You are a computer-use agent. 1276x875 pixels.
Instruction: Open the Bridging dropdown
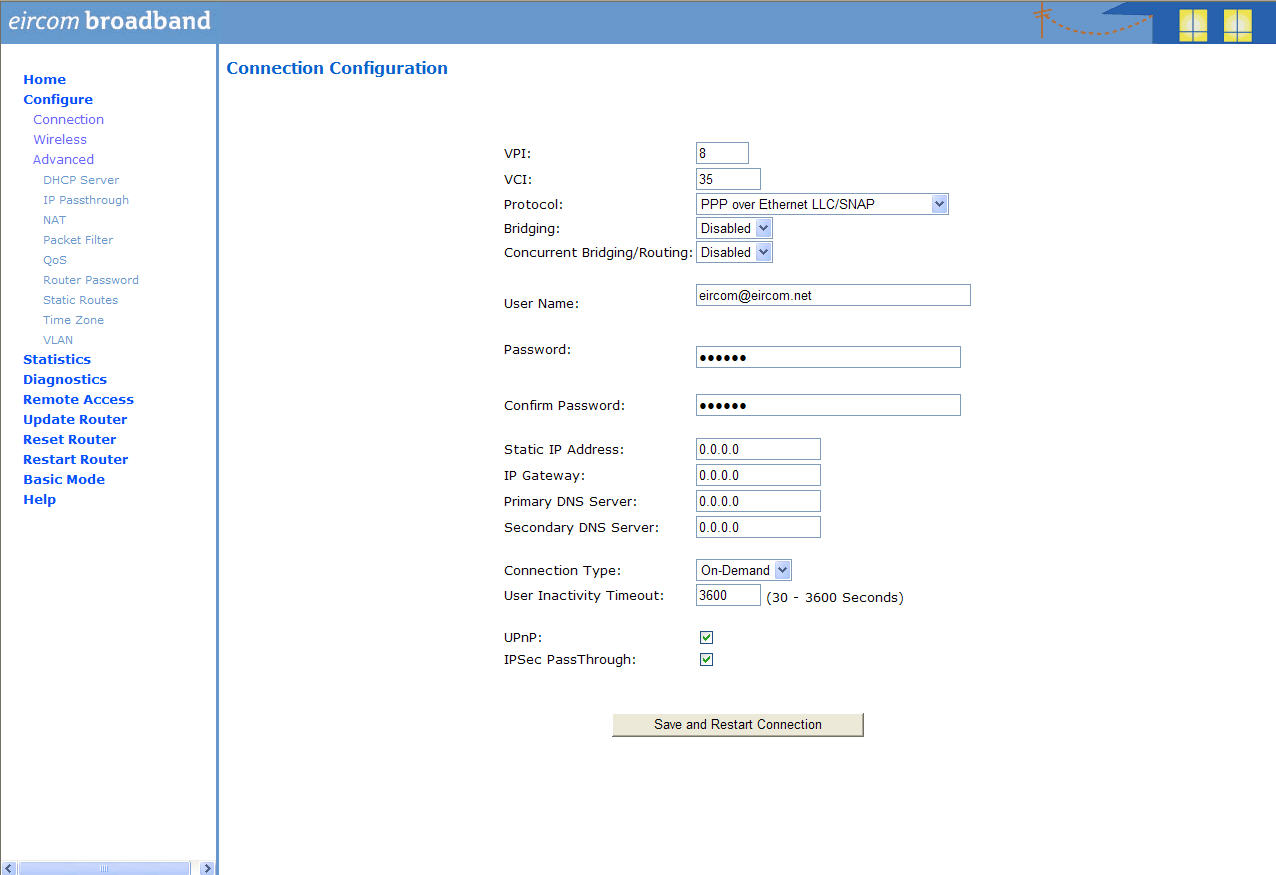(763, 228)
